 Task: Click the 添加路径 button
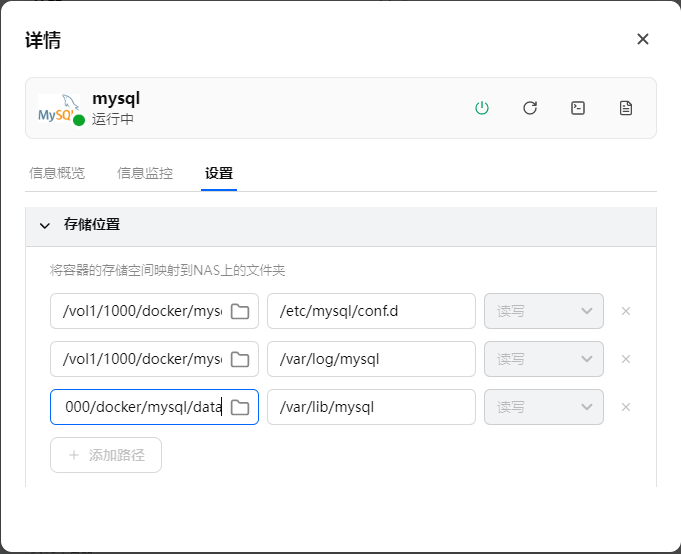click(106, 455)
